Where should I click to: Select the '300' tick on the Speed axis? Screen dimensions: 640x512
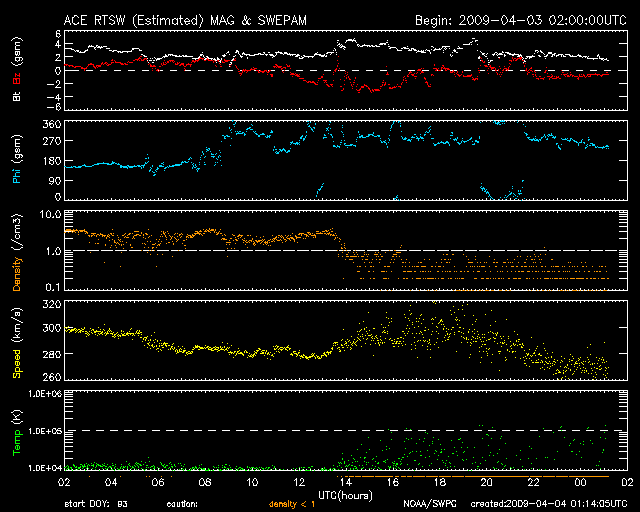tap(52, 328)
